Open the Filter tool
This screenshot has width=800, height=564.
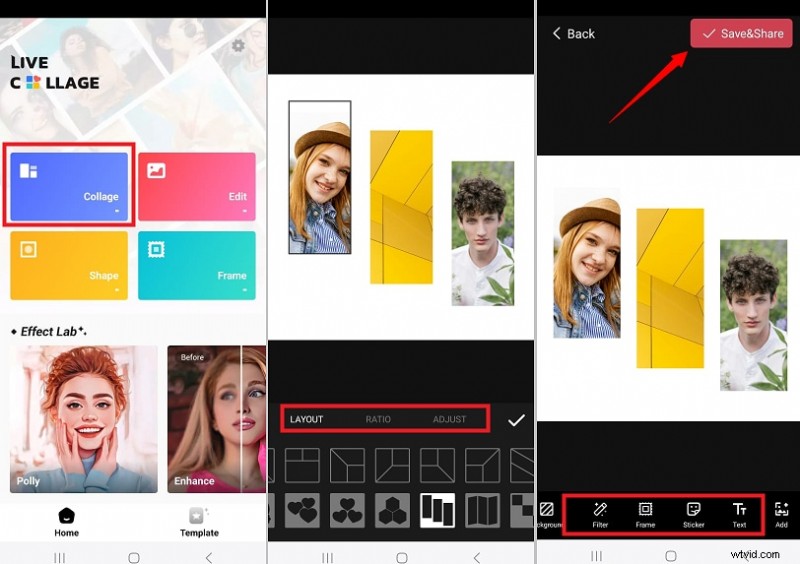point(600,514)
